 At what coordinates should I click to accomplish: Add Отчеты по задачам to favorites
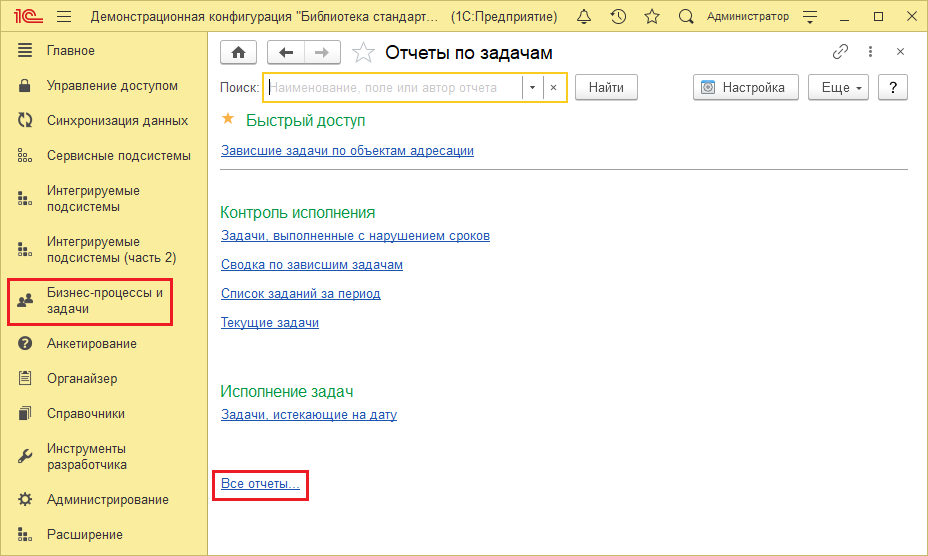point(363,53)
